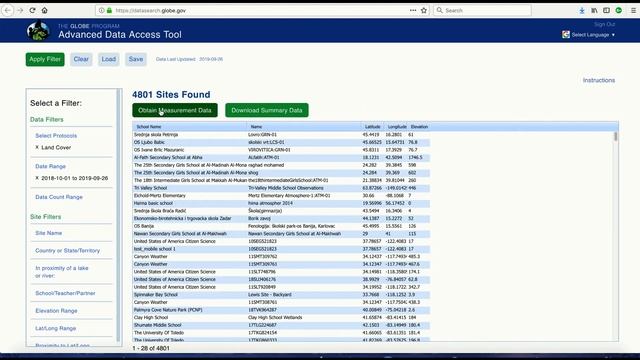Image resolution: width=640 pixels, height=360 pixels.
Task: Click the Advanced Data Access Tool title
Action: click(x=120, y=35)
